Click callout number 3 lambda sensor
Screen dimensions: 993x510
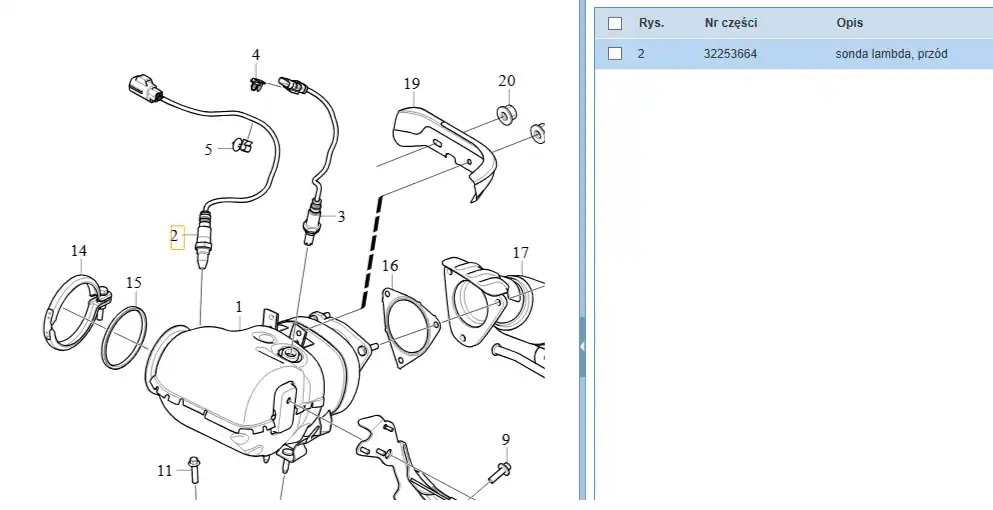(x=340, y=216)
